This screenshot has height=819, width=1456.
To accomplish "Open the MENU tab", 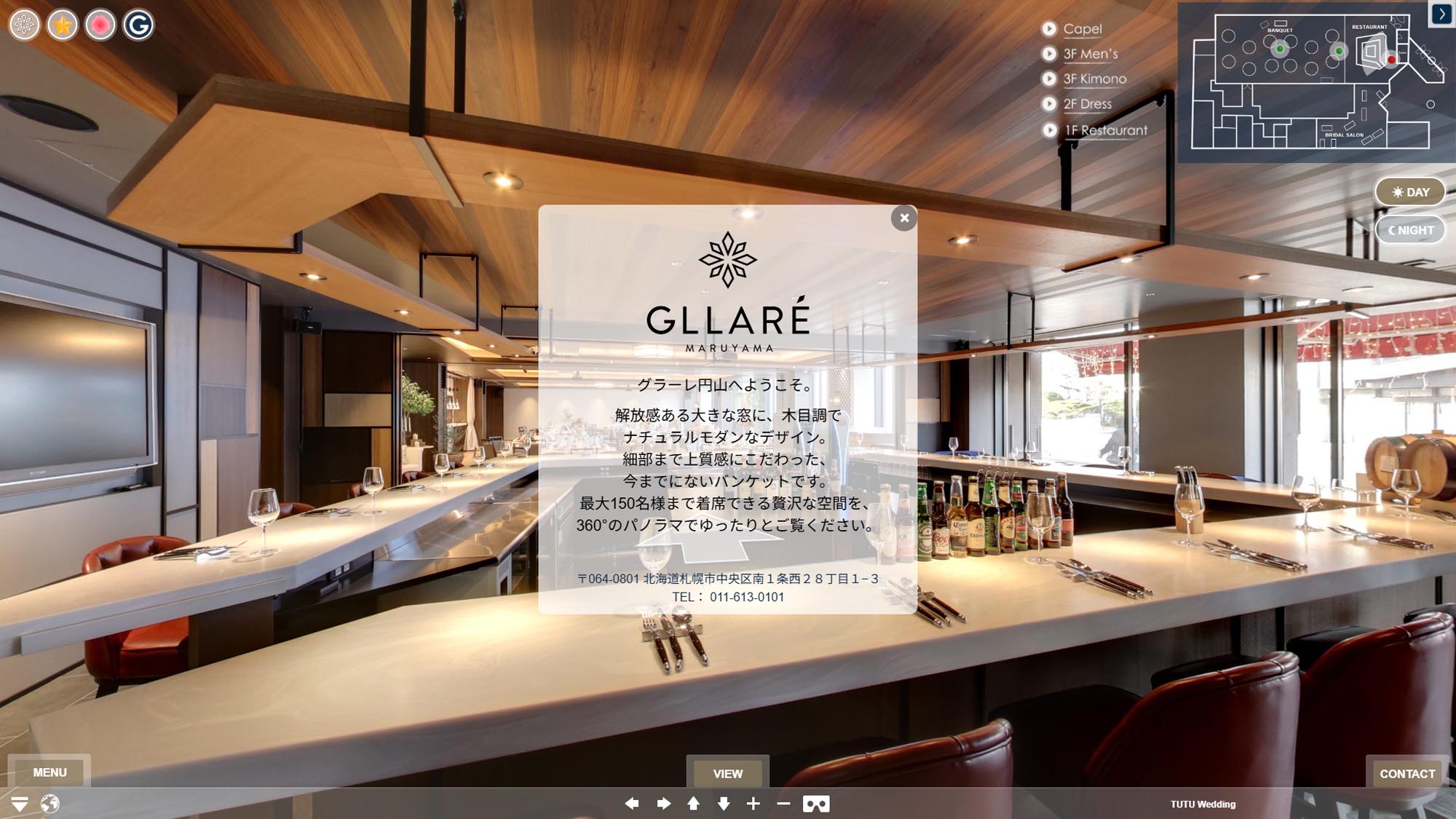I will pos(50,772).
